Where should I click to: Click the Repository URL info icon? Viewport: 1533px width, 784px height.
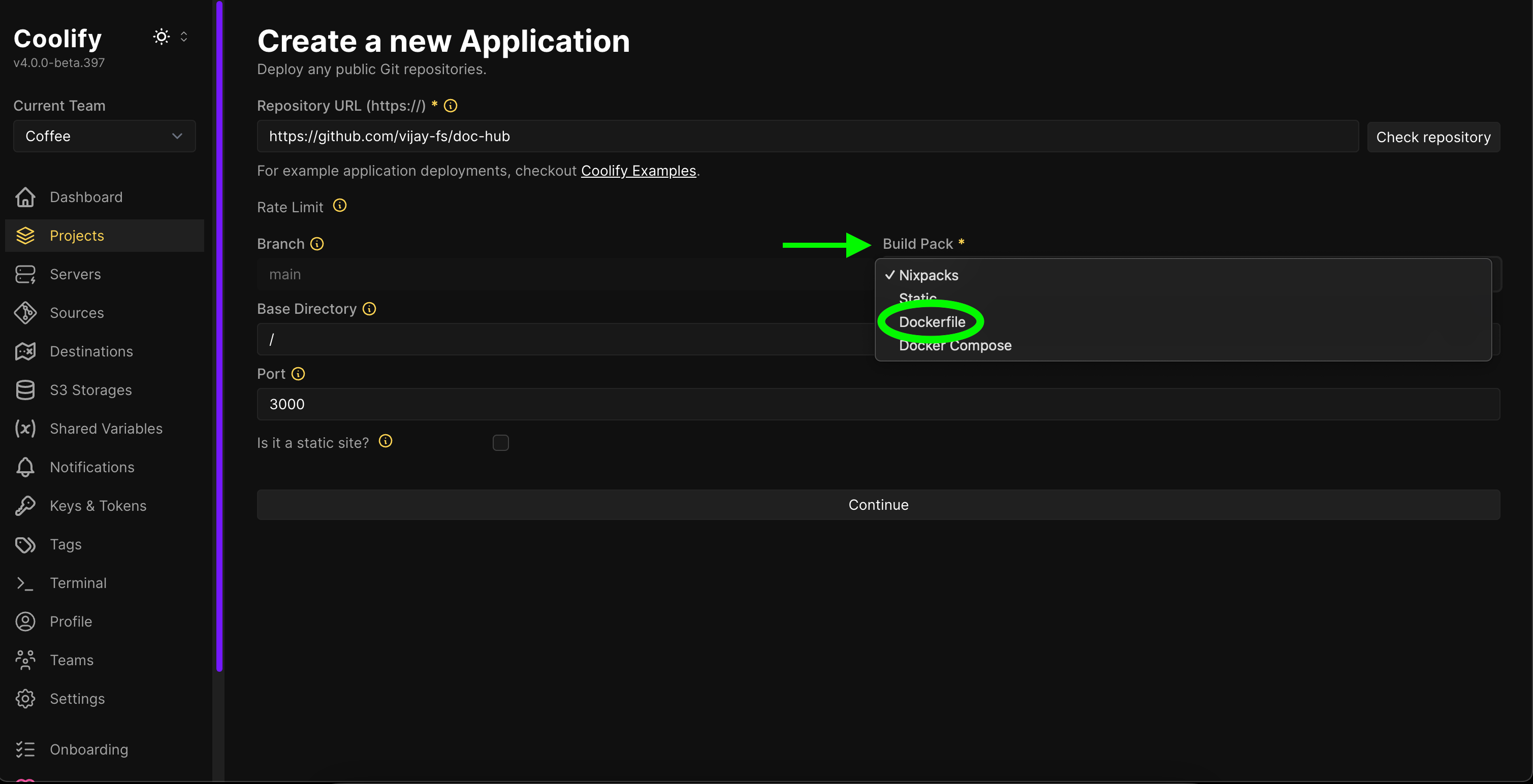pos(451,106)
